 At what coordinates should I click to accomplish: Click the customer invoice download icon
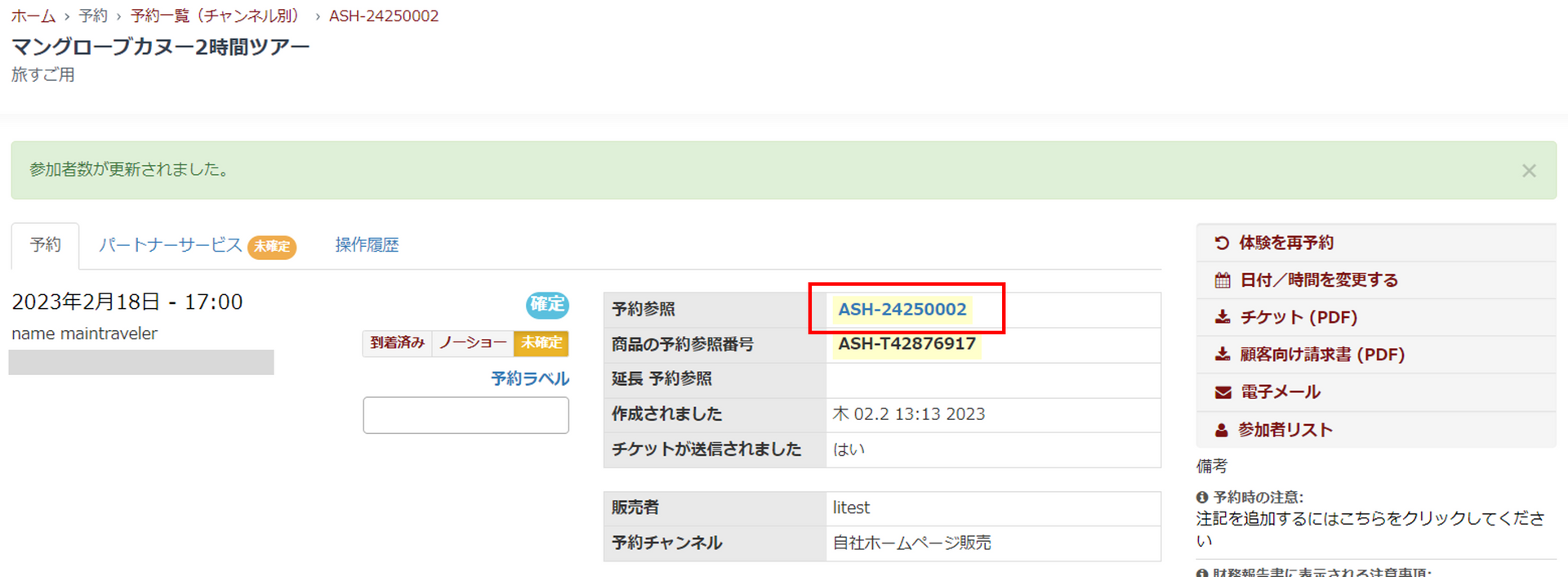1222,355
